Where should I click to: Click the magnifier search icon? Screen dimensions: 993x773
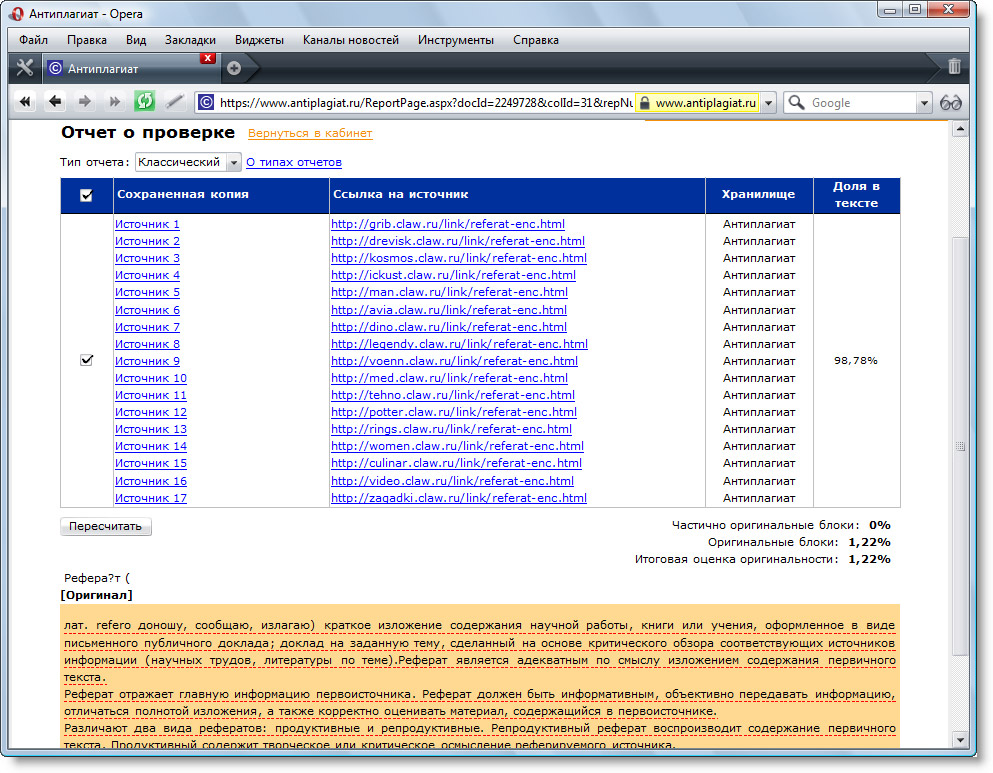point(796,103)
